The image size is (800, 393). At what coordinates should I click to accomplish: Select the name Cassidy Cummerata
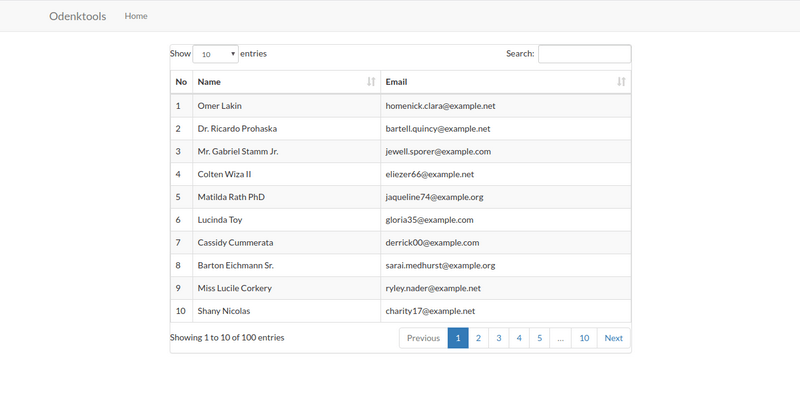coord(235,242)
